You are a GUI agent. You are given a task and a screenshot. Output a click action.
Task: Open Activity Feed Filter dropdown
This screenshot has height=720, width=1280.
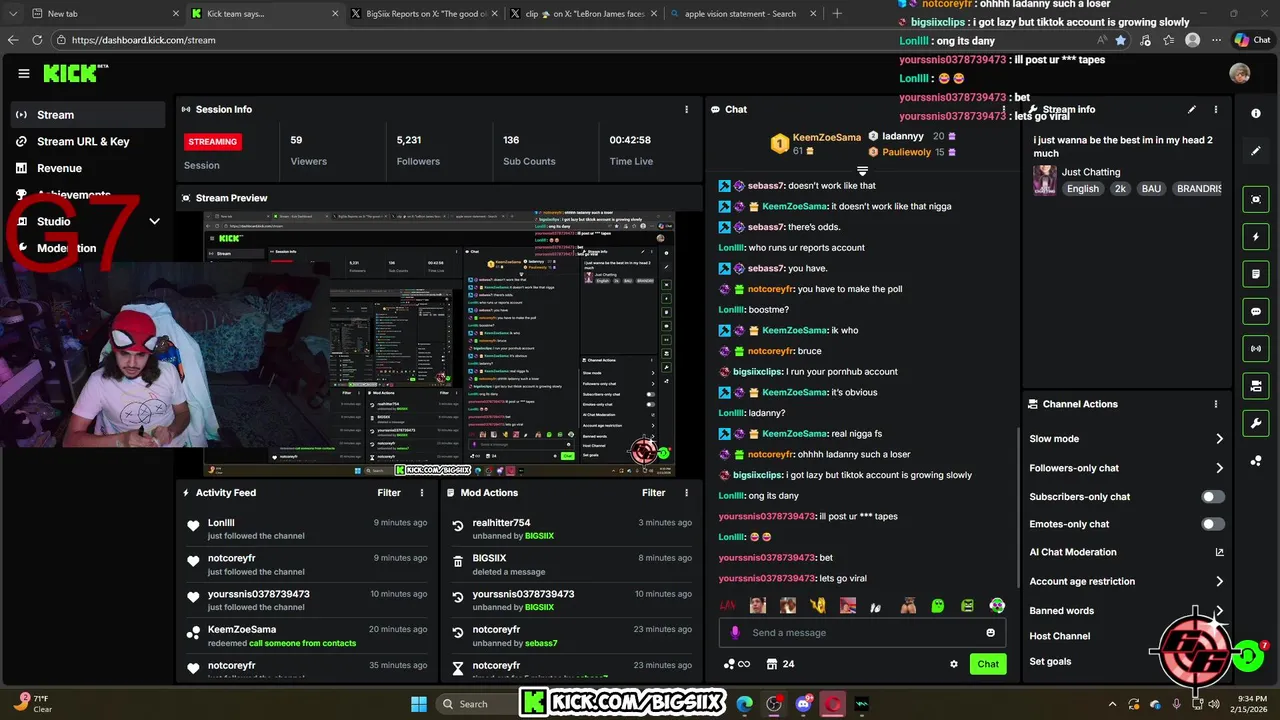(x=389, y=492)
